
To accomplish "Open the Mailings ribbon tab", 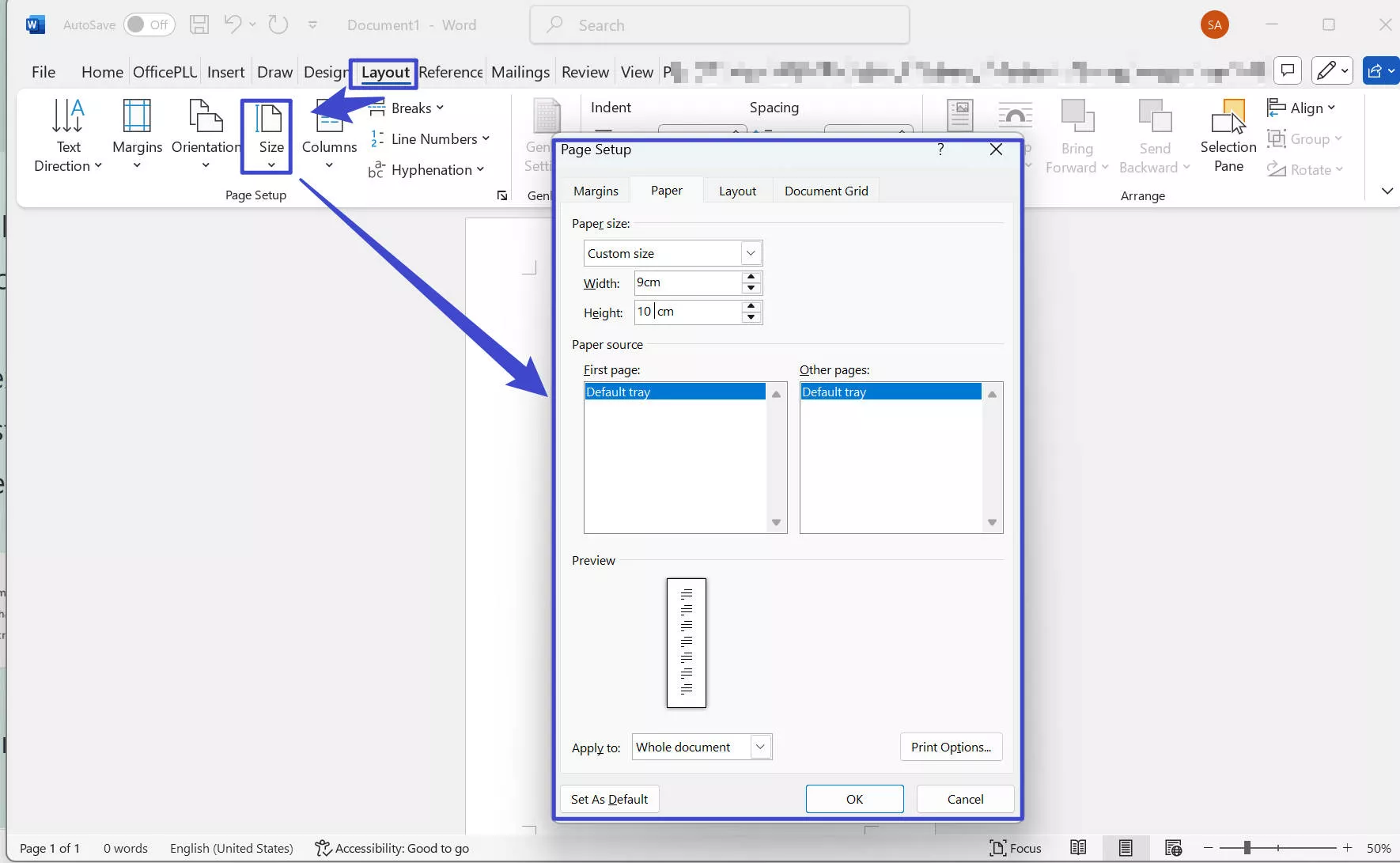I will (520, 71).
